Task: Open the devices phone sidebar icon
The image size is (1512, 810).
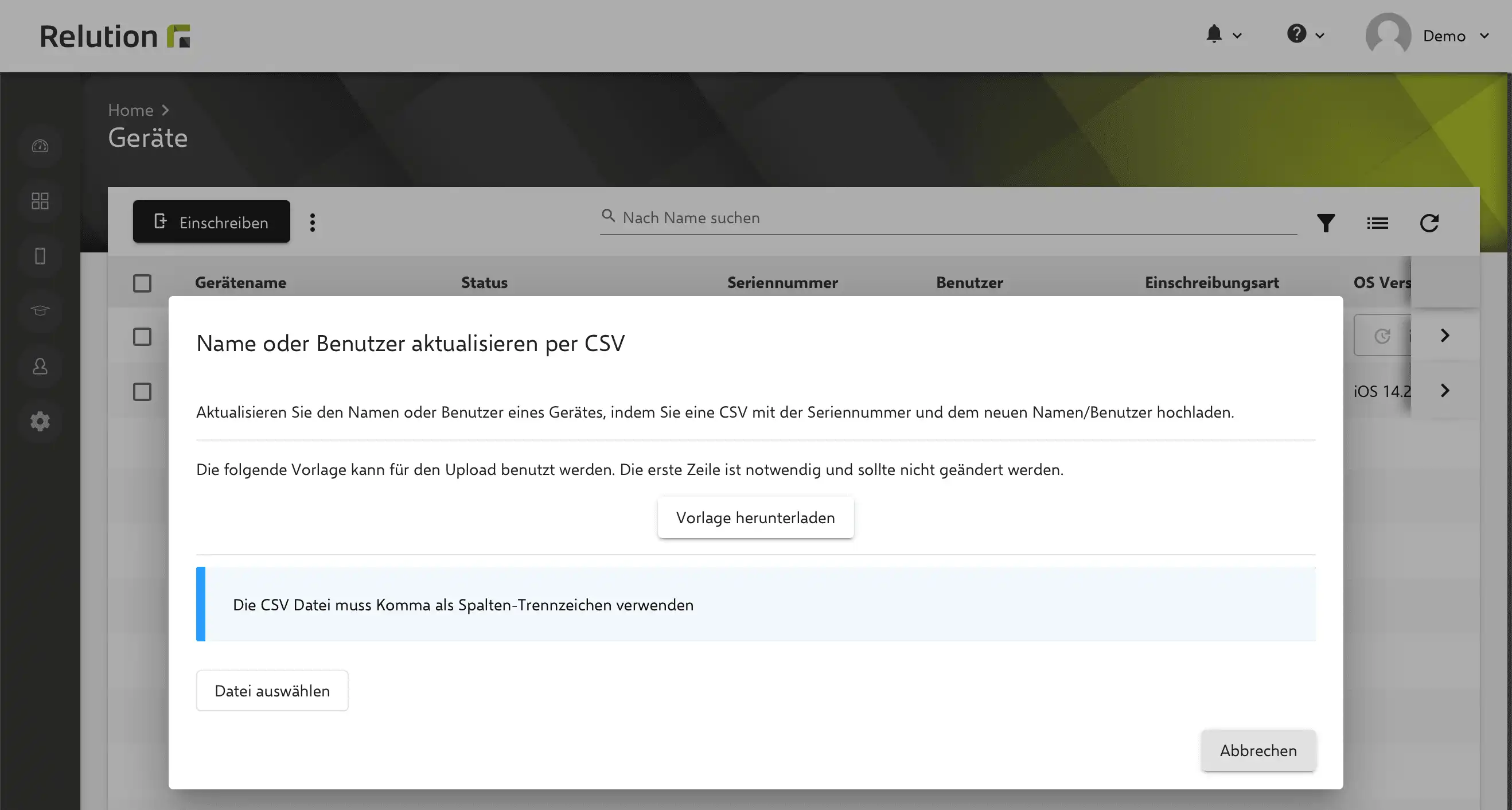Action: (x=40, y=256)
